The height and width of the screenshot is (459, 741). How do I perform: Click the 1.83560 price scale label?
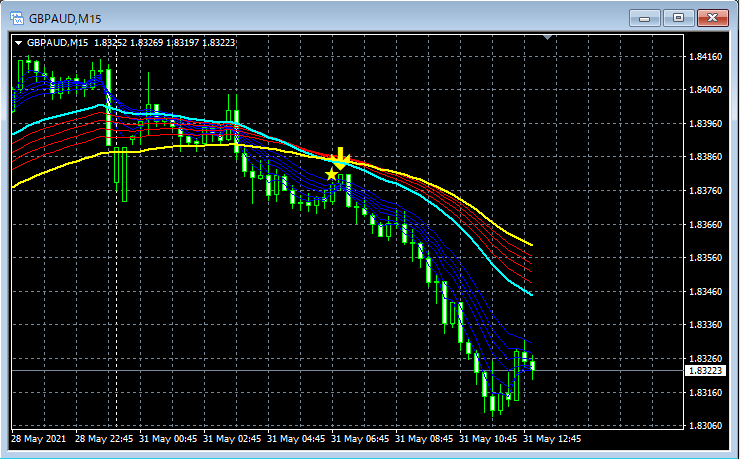tap(706, 258)
